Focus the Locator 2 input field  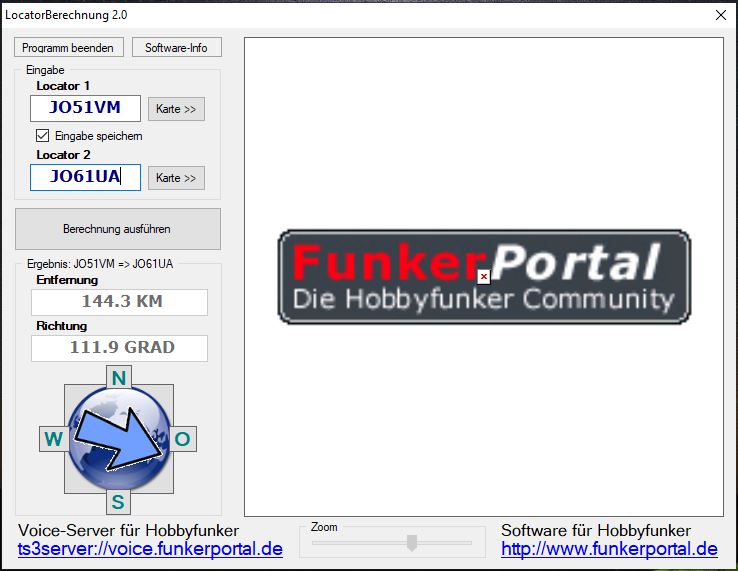coord(85,178)
